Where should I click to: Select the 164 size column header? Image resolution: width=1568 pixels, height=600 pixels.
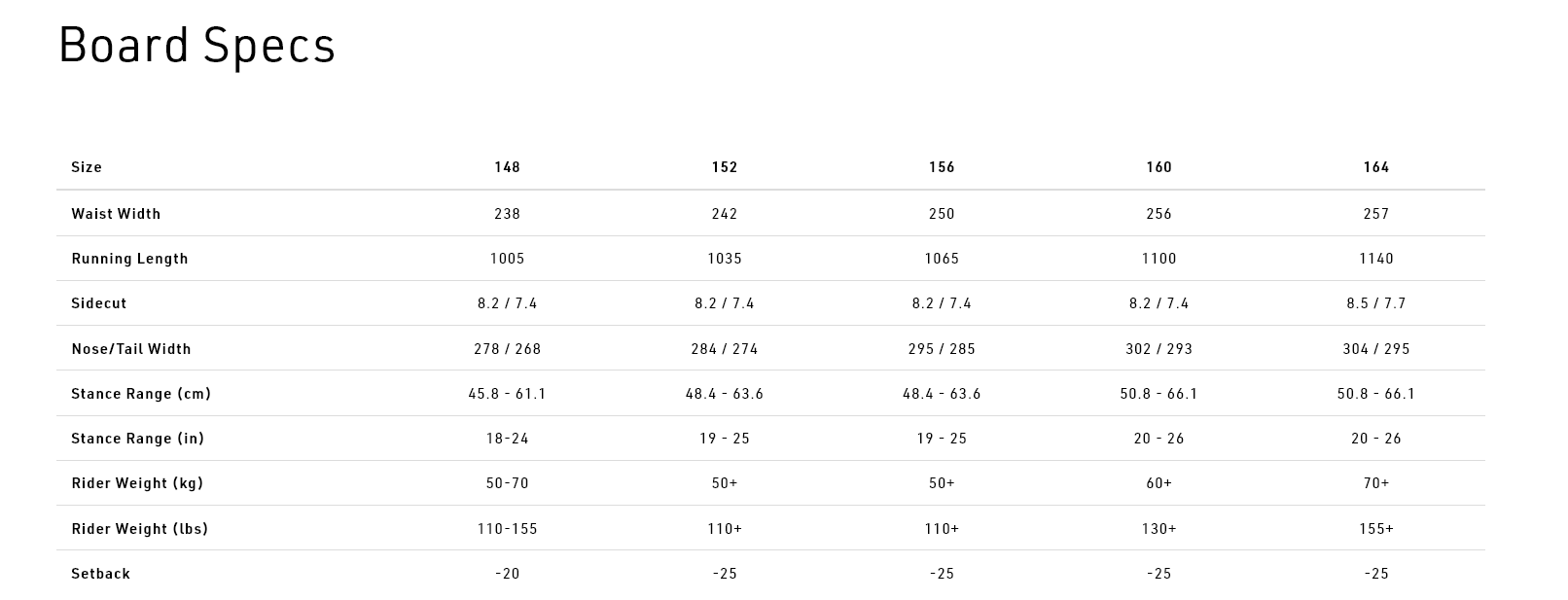[1376, 167]
